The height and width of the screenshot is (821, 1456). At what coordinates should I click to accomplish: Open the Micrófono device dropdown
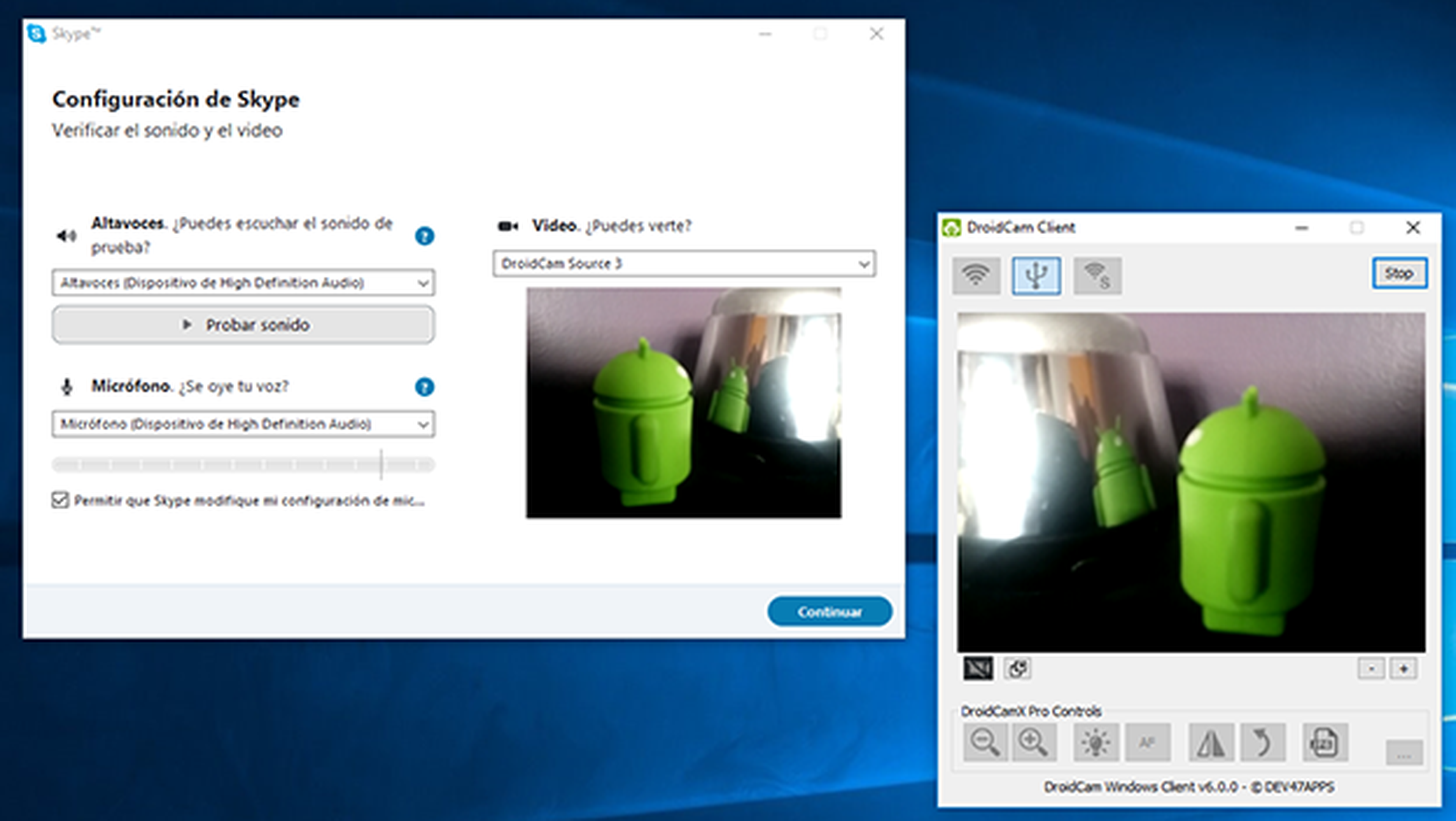[243, 424]
